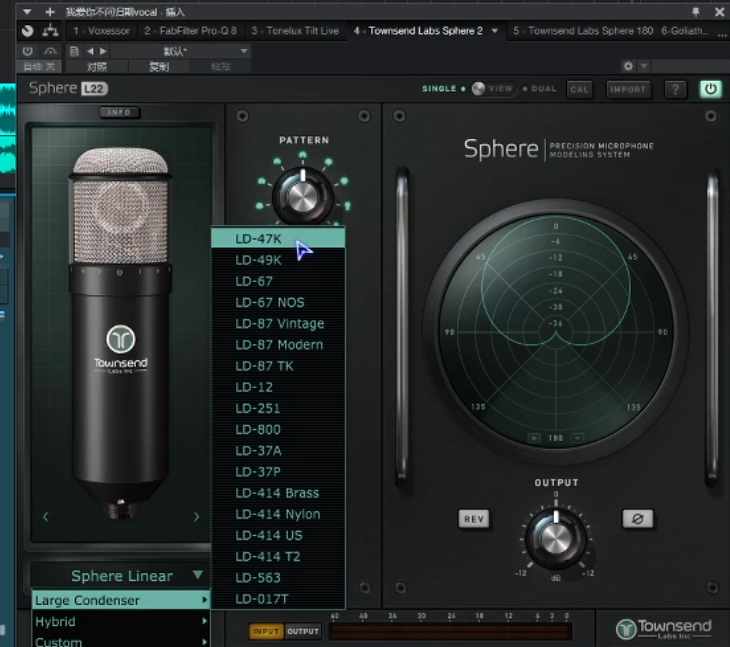Click the phase invert icon button
This screenshot has width=730, height=647.
(x=638, y=519)
